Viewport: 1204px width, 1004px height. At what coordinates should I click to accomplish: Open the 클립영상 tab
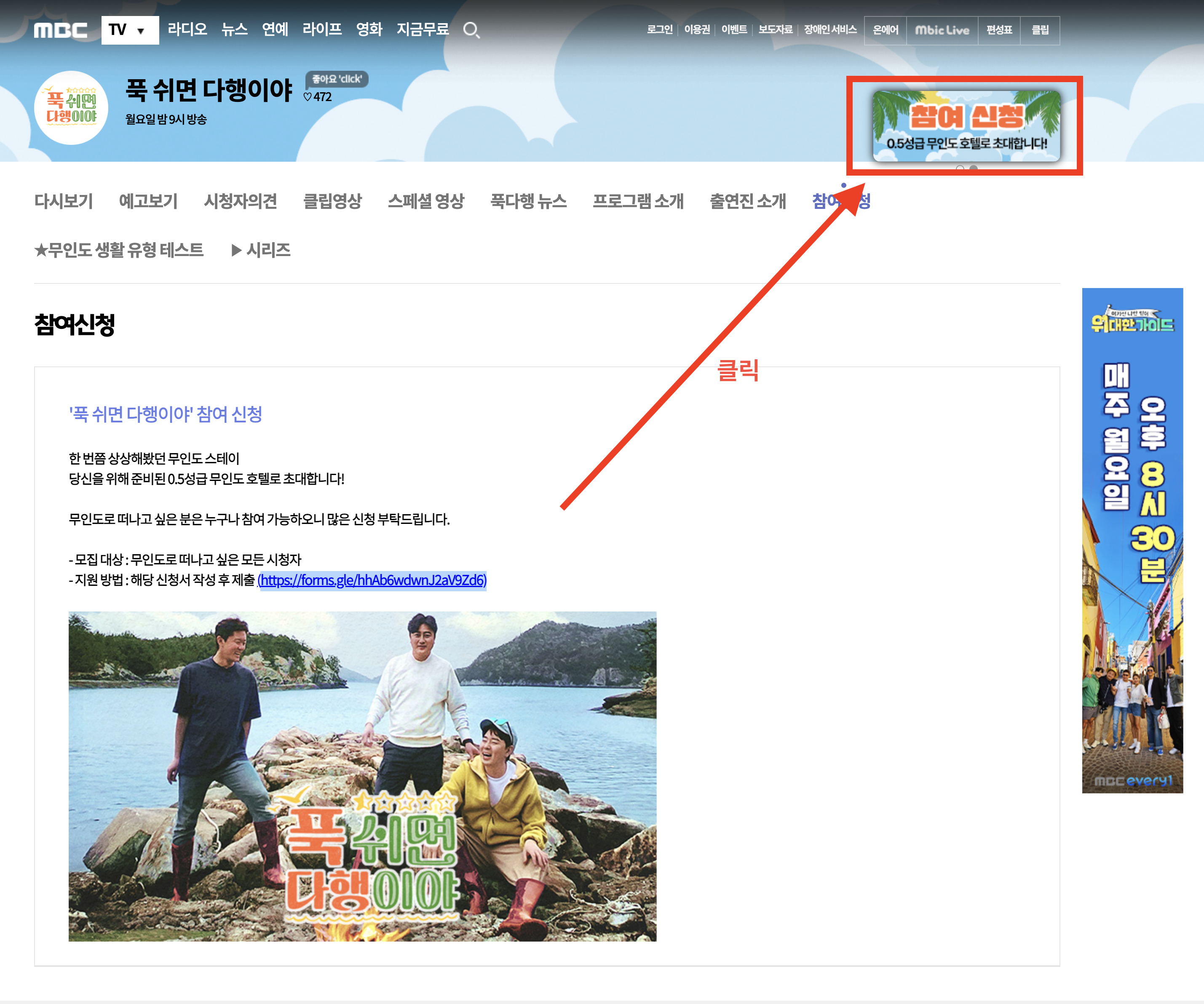point(332,201)
